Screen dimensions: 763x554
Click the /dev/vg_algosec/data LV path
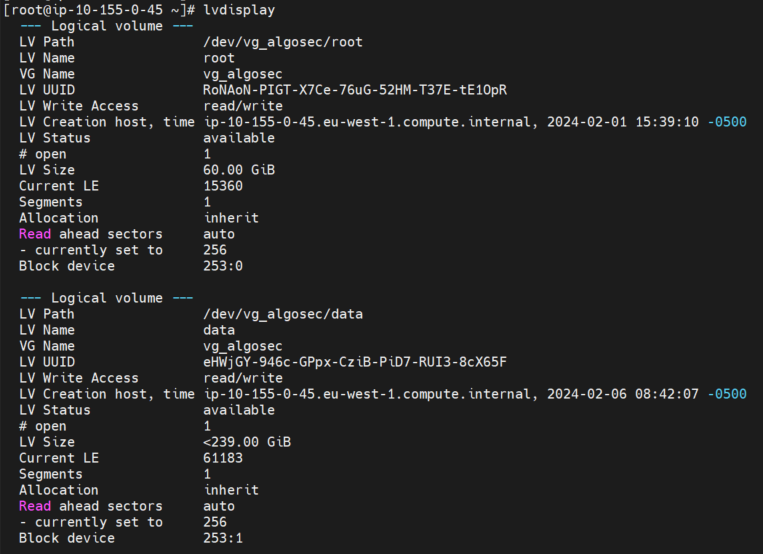click(283, 314)
